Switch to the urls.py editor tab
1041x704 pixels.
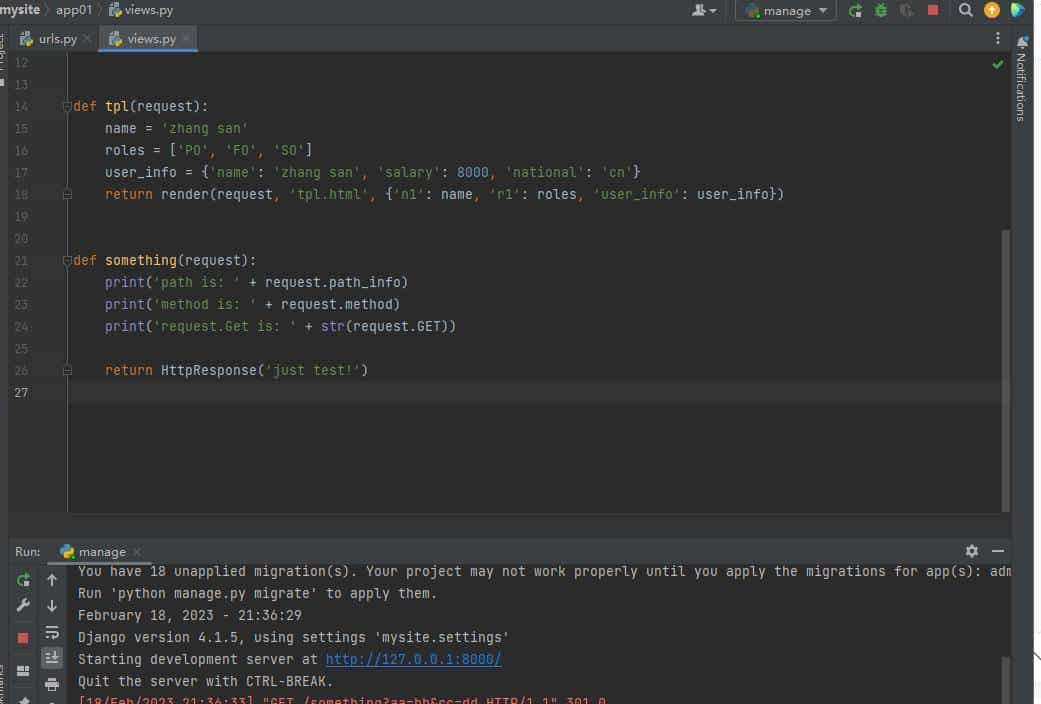tap(57, 39)
